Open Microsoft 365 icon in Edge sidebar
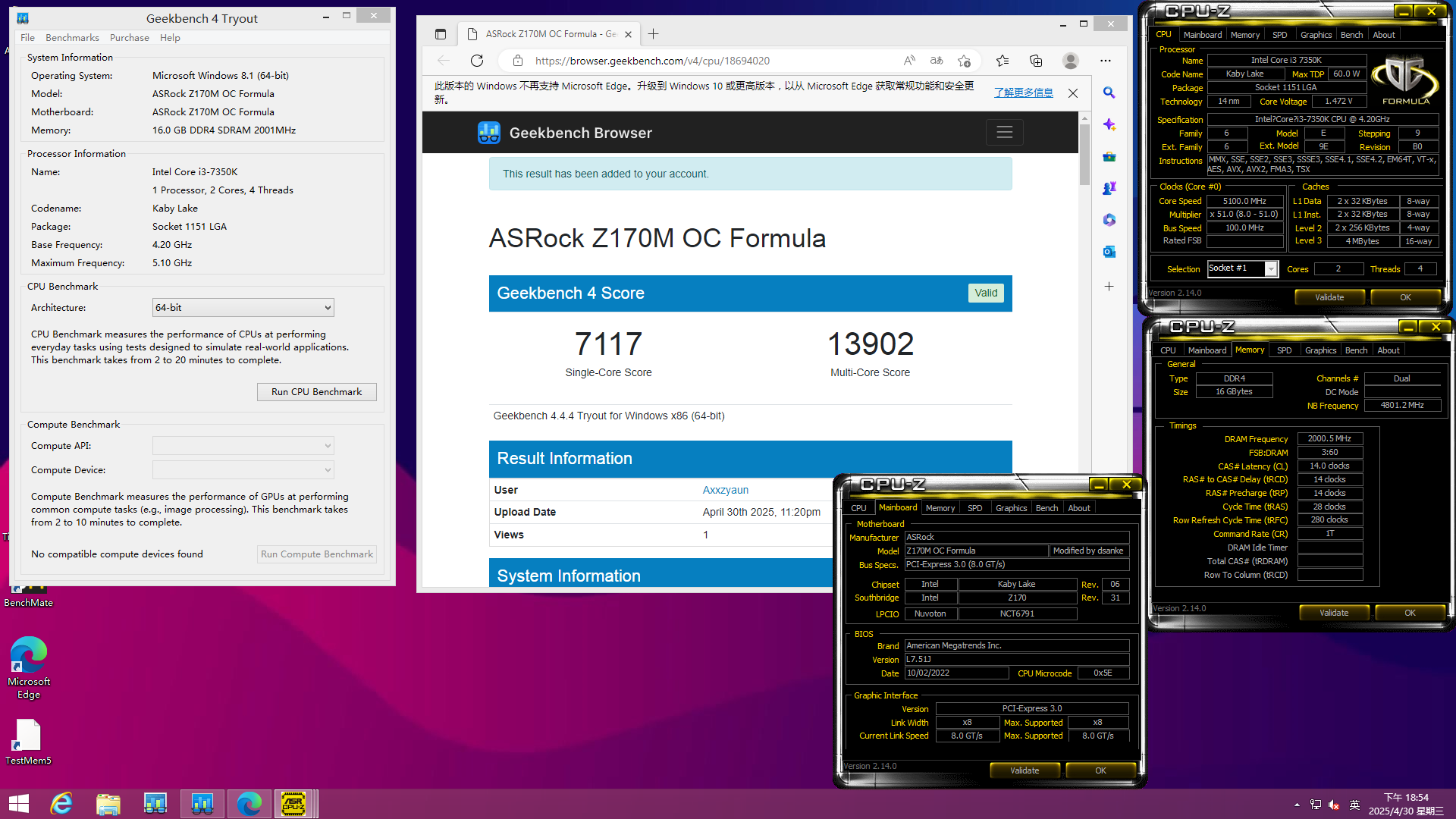This screenshot has width=1456, height=819. (x=1109, y=220)
